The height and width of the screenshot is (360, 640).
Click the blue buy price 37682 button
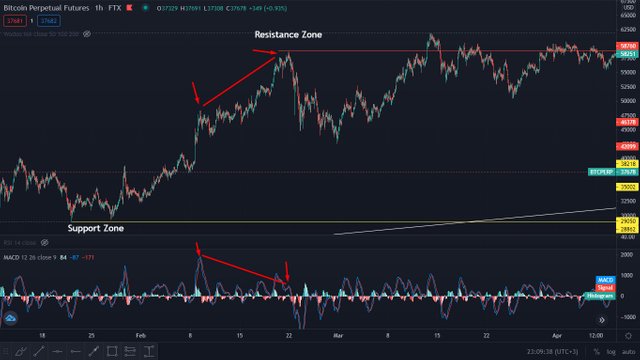click(x=49, y=21)
